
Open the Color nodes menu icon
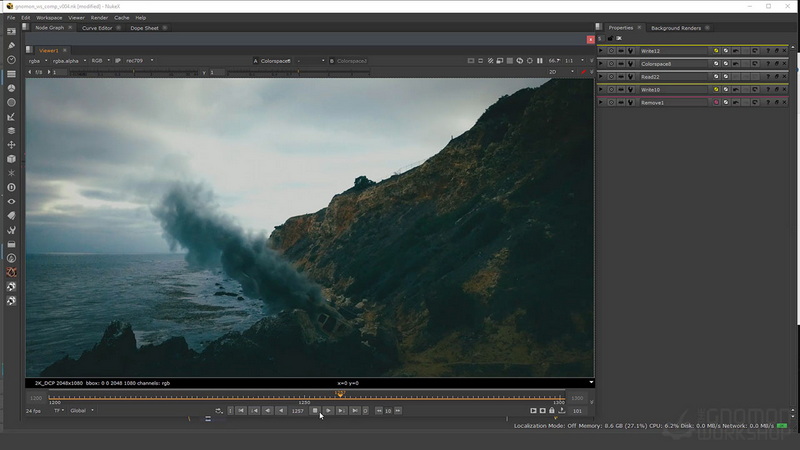(x=11, y=88)
